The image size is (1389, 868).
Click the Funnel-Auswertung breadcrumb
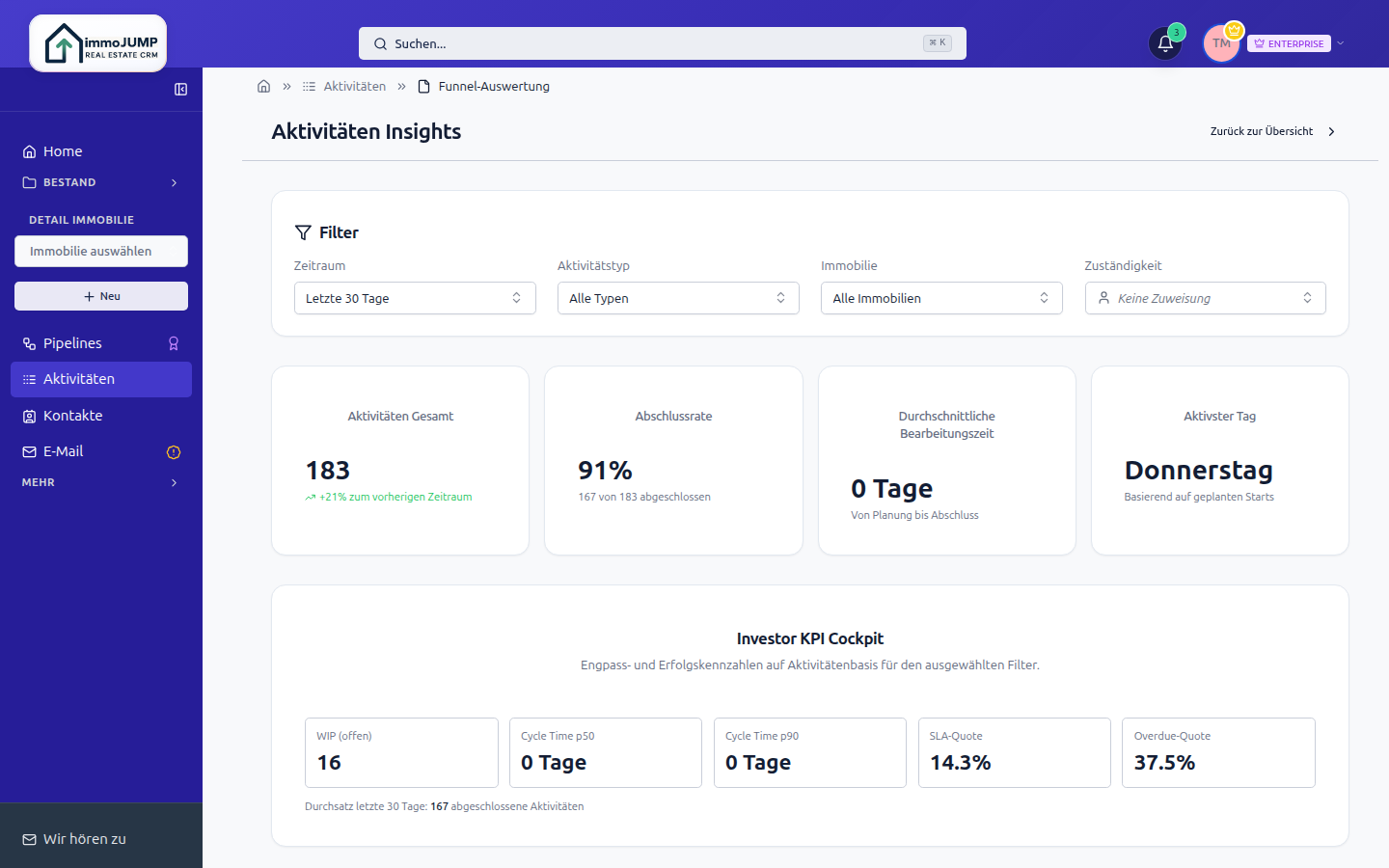pos(494,86)
